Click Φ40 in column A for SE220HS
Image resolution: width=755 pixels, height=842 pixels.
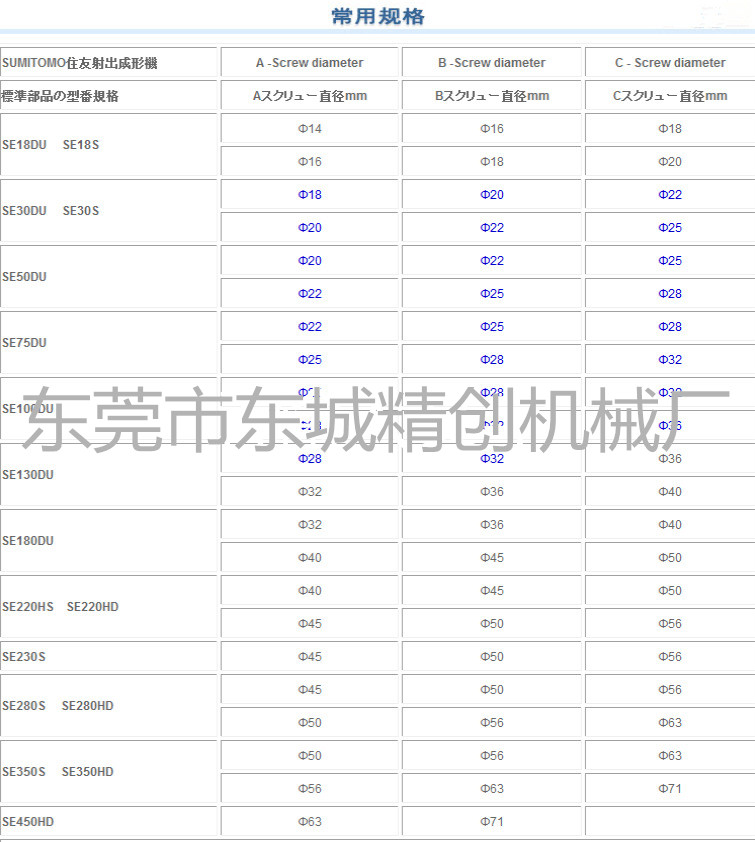[310, 591]
